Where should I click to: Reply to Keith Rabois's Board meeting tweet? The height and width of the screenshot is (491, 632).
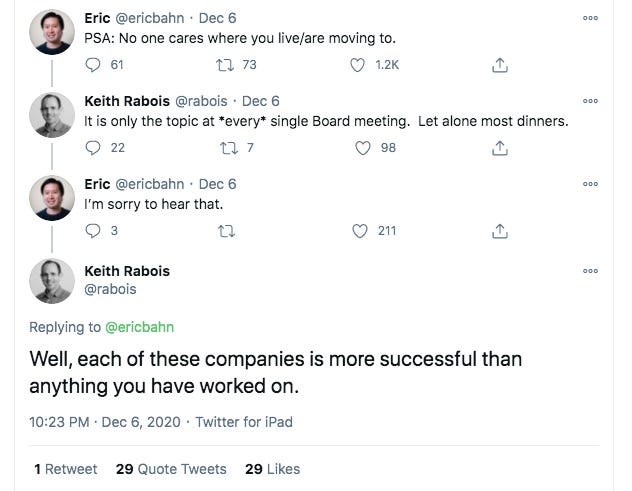coord(95,148)
